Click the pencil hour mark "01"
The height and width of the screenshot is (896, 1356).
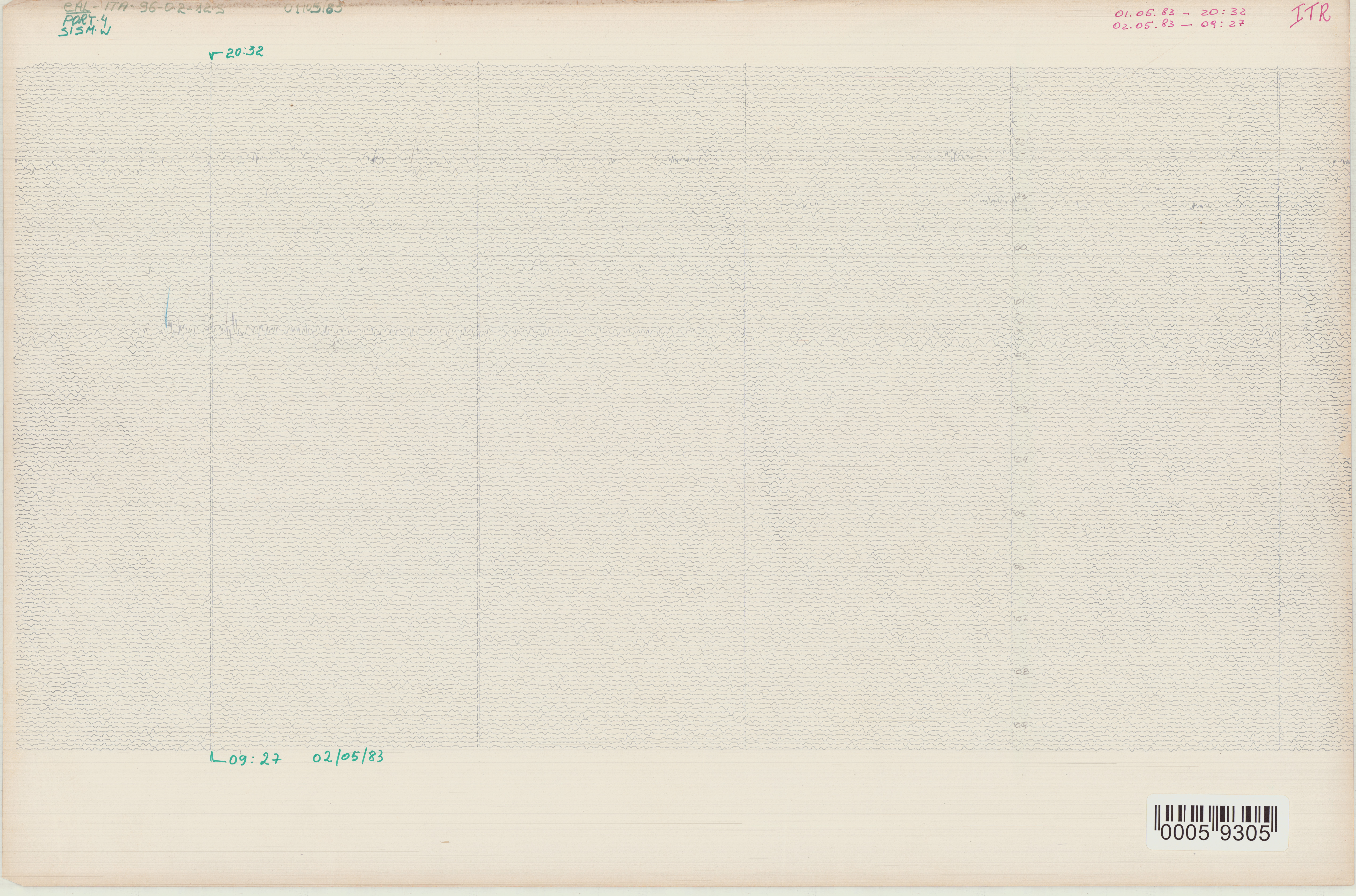[1020, 302]
